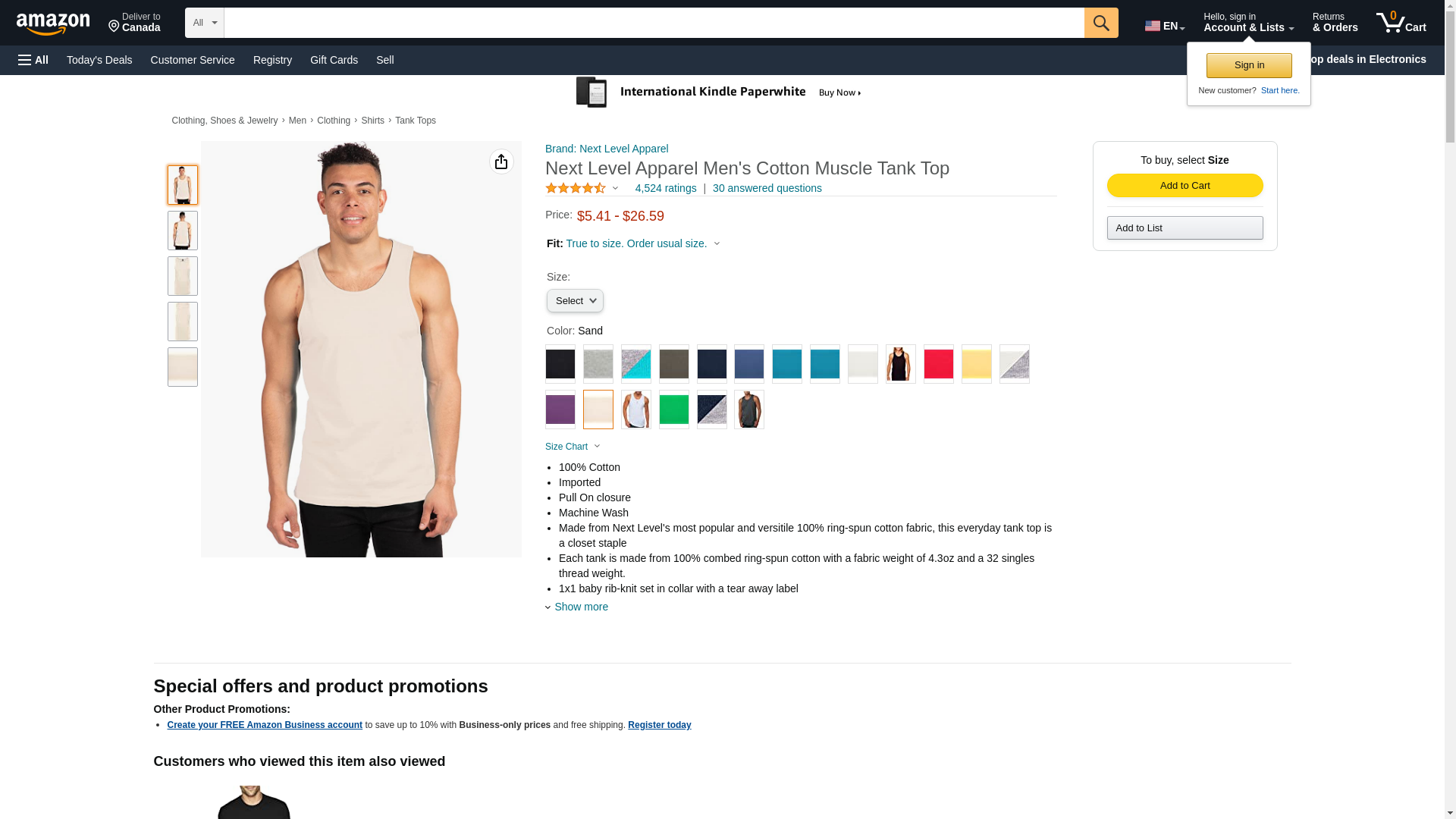Image resolution: width=1456 pixels, height=819 pixels.
Task: Open the EN language flag selector
Action: coord(1164,26)
